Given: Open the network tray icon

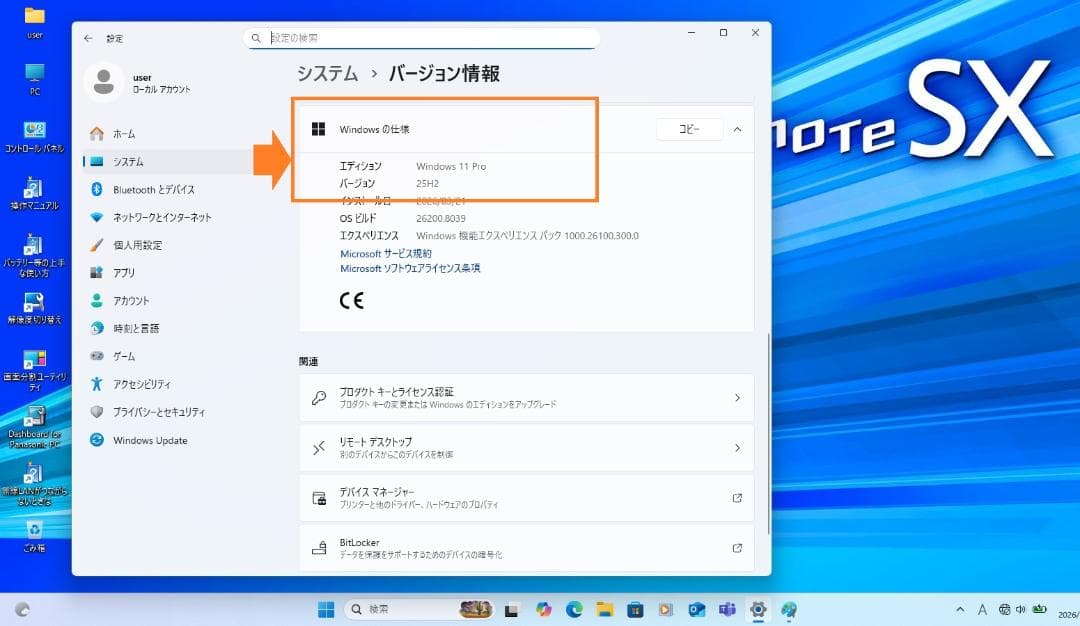Looking at the screenshot, I should click(x=1005, y=609).
